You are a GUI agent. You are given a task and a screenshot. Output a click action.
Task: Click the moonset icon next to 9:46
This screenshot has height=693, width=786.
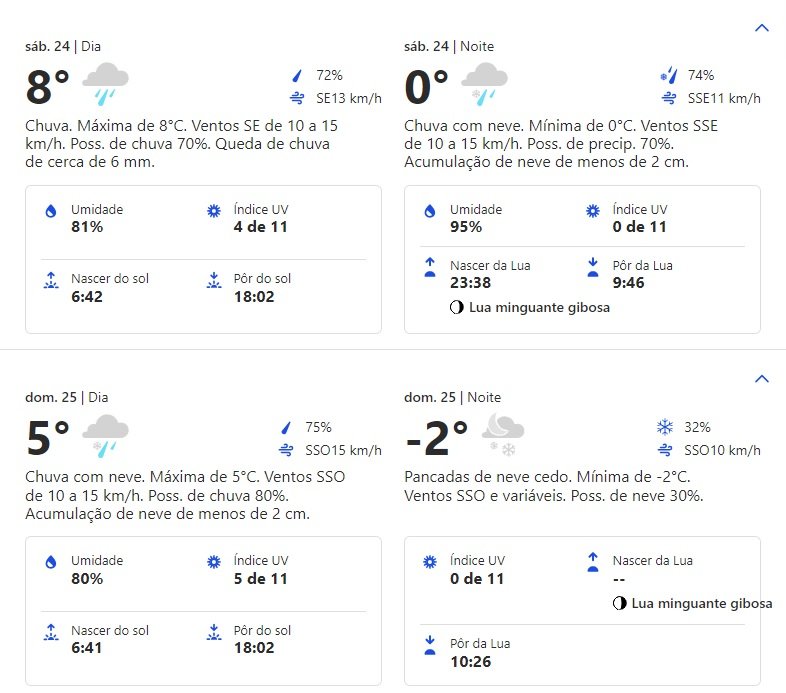pyautogui.click(x=593, y=267)
